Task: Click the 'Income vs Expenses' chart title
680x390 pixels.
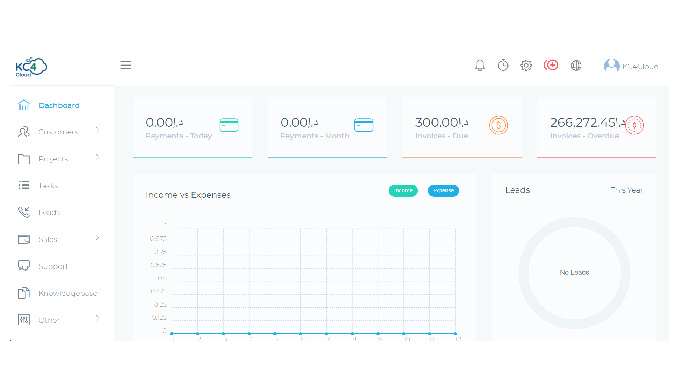Action: pyautogui.click(x=188, y=195)
